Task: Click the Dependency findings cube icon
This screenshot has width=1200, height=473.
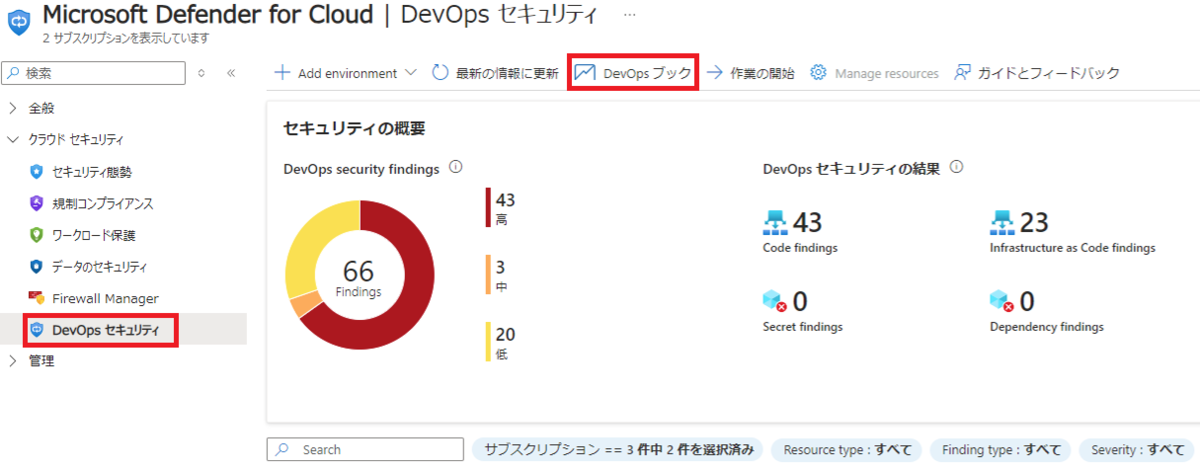Action: pyautogui.click(x=1003, y=300)
